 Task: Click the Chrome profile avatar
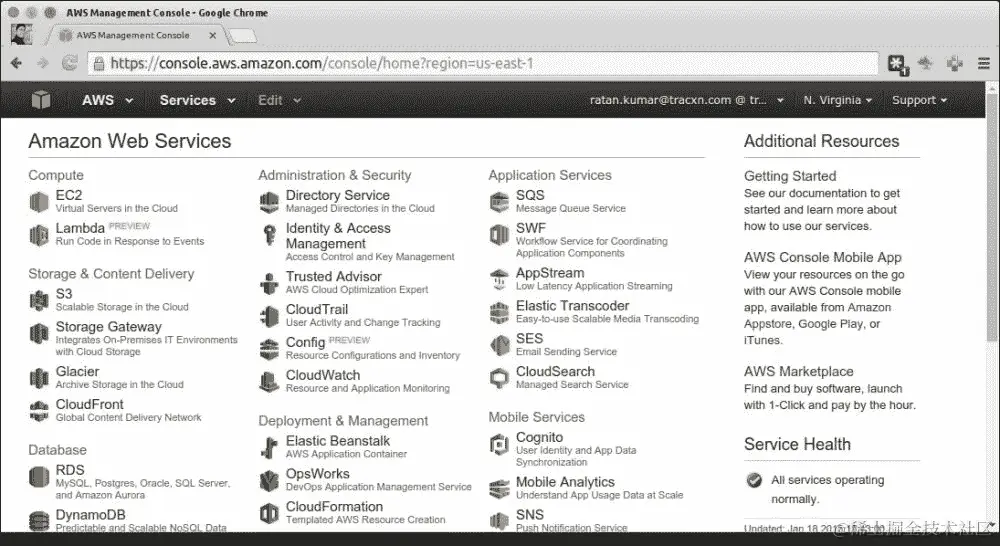pos(21,34)
